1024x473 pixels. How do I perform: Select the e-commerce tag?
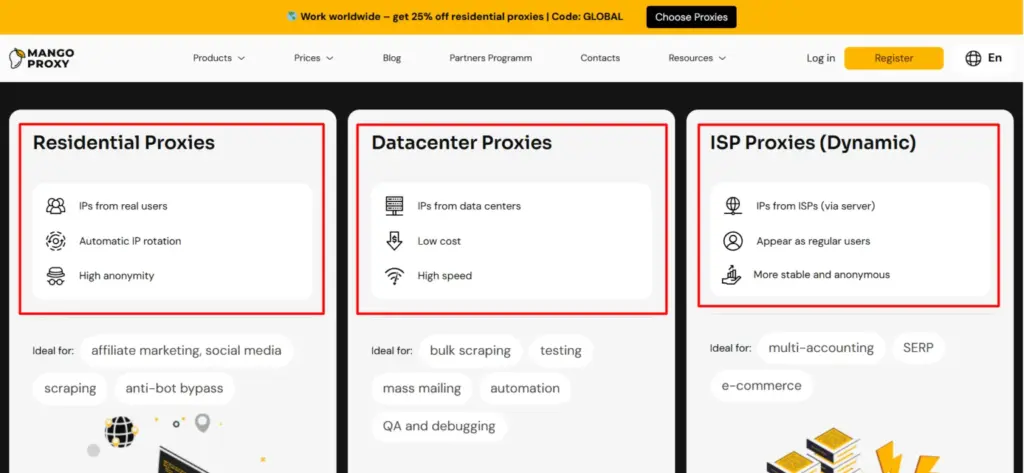pyautogui.click(x=761, y=385)
